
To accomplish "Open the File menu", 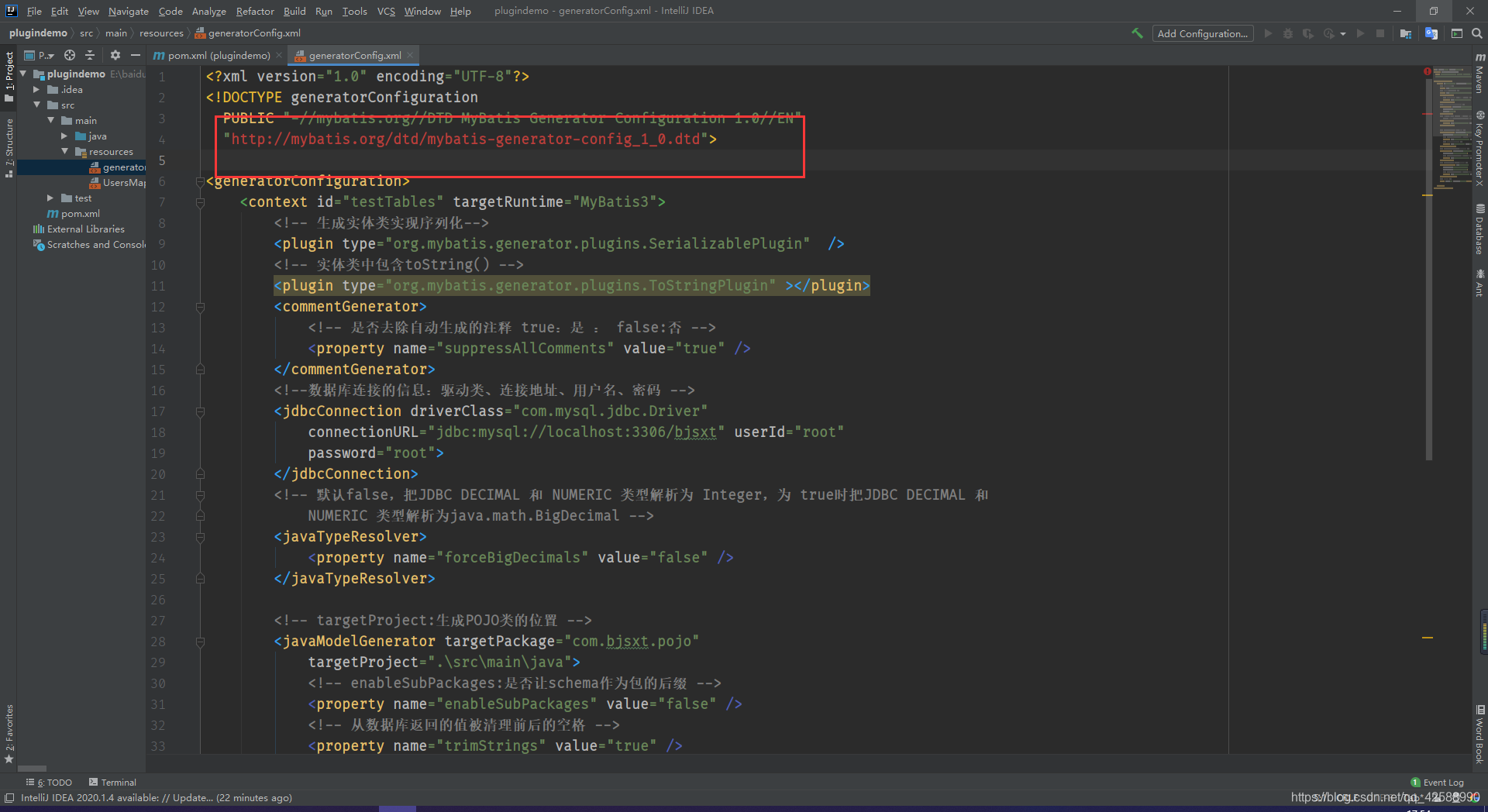I will 34,11.
